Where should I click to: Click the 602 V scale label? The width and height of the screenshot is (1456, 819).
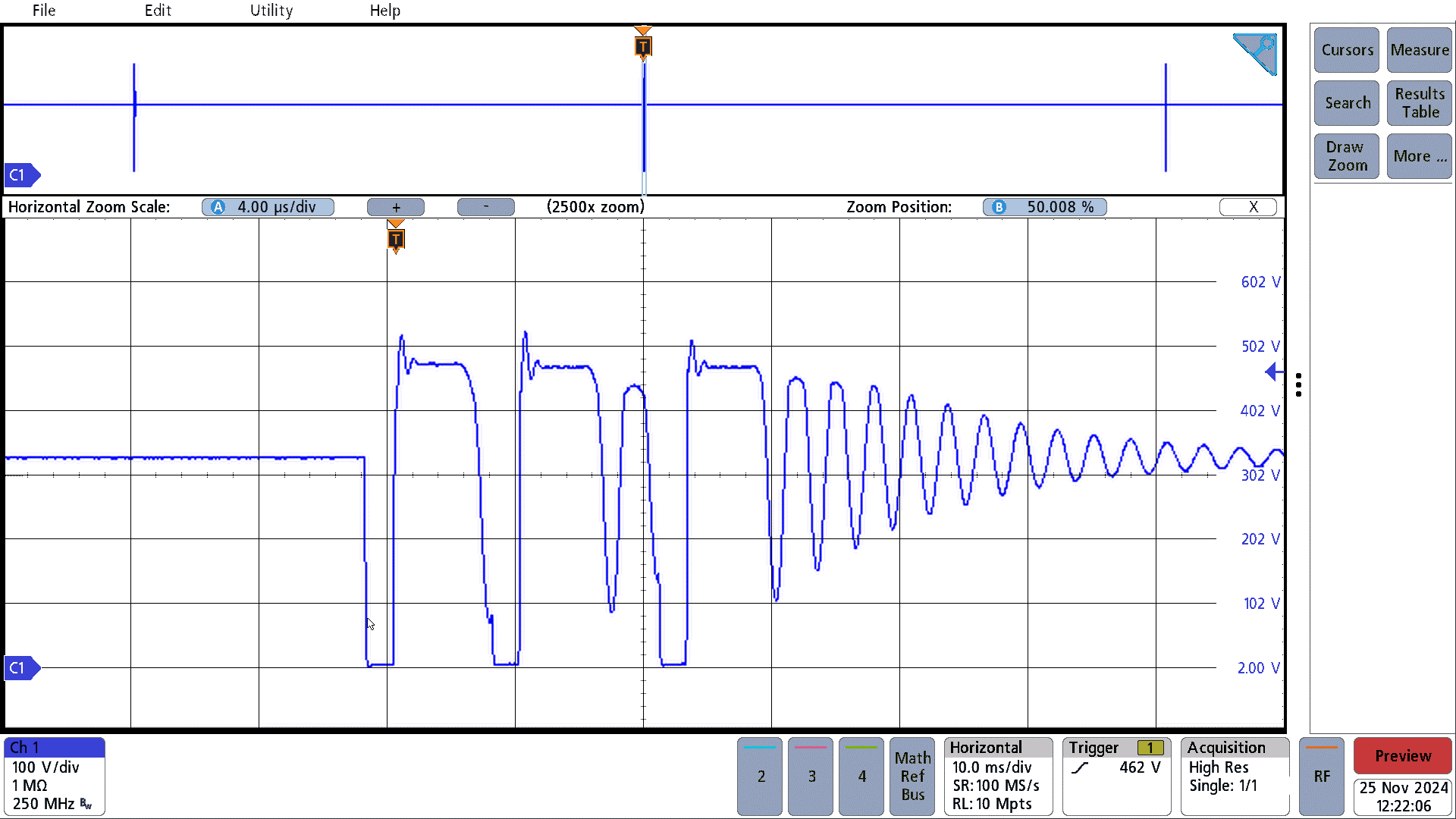(1260, 282)
